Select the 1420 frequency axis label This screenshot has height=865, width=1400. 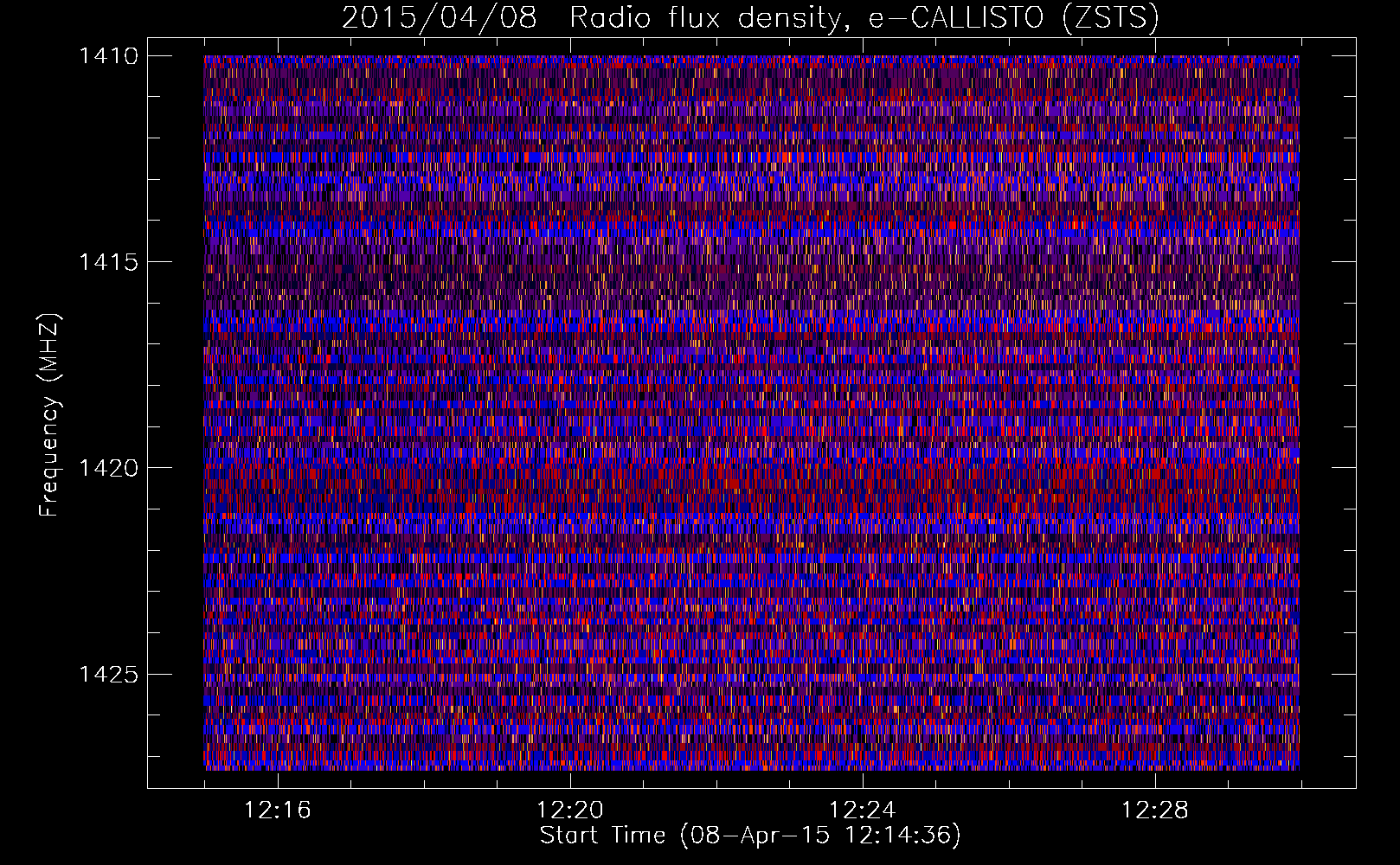point(108,468)
